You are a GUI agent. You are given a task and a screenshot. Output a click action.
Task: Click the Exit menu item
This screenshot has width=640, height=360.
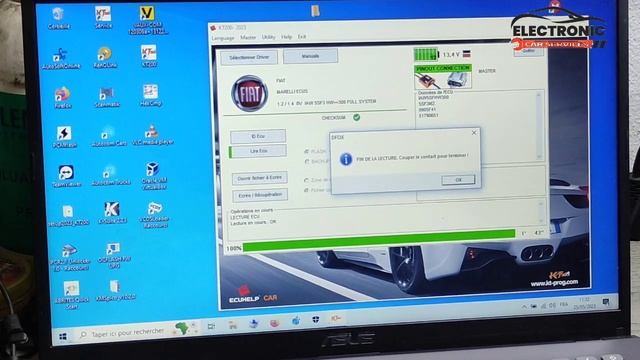point(302,37)
